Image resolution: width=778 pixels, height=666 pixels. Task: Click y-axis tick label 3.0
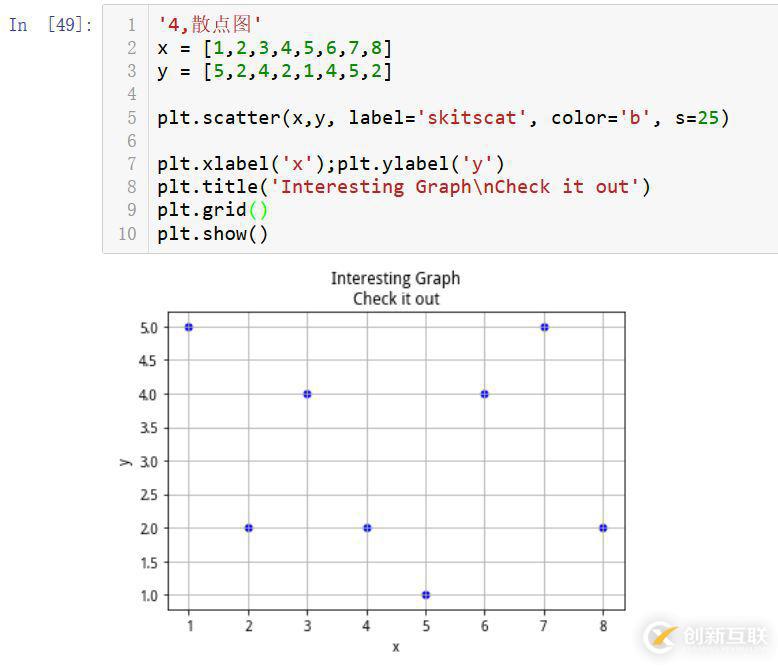point(148,462)
